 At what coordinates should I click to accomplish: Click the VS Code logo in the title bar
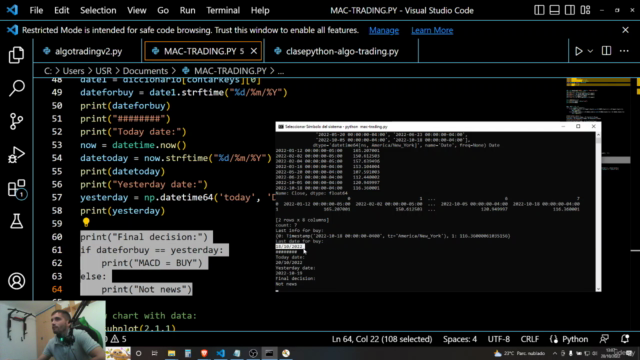(x=12, y=10)
